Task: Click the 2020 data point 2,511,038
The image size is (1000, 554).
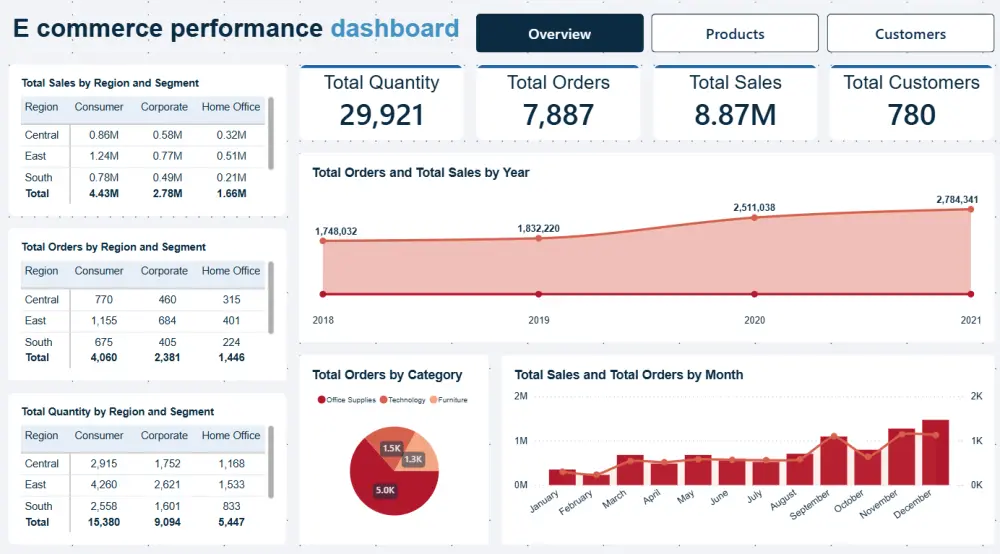Action: click(x=754, y=217)
